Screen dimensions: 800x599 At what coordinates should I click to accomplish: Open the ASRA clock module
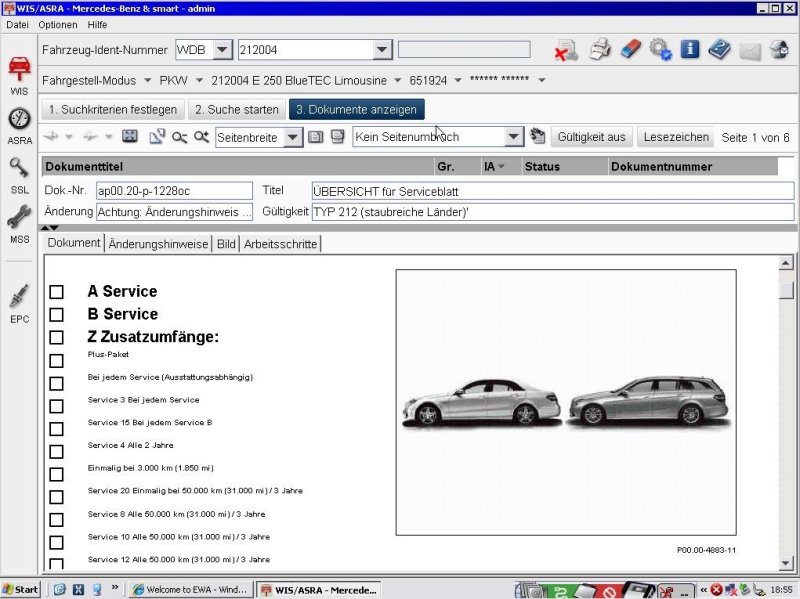click(19, 126)
